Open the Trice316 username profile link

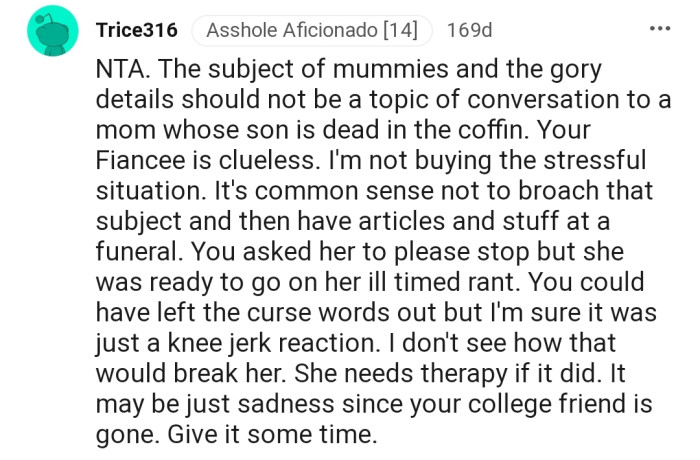[x=136, y=30]
